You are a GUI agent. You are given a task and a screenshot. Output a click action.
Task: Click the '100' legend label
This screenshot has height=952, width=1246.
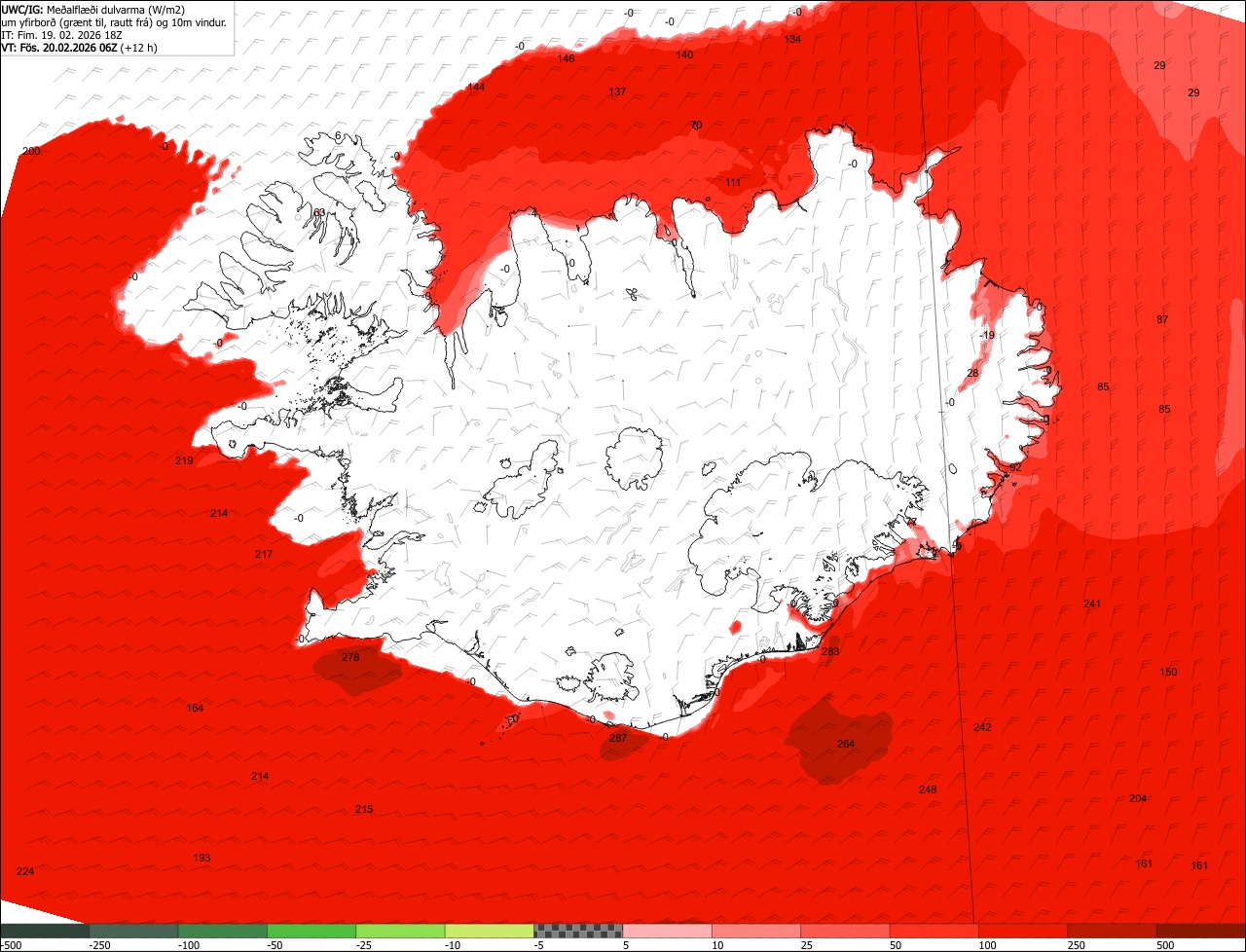click(x=989, y=945)
